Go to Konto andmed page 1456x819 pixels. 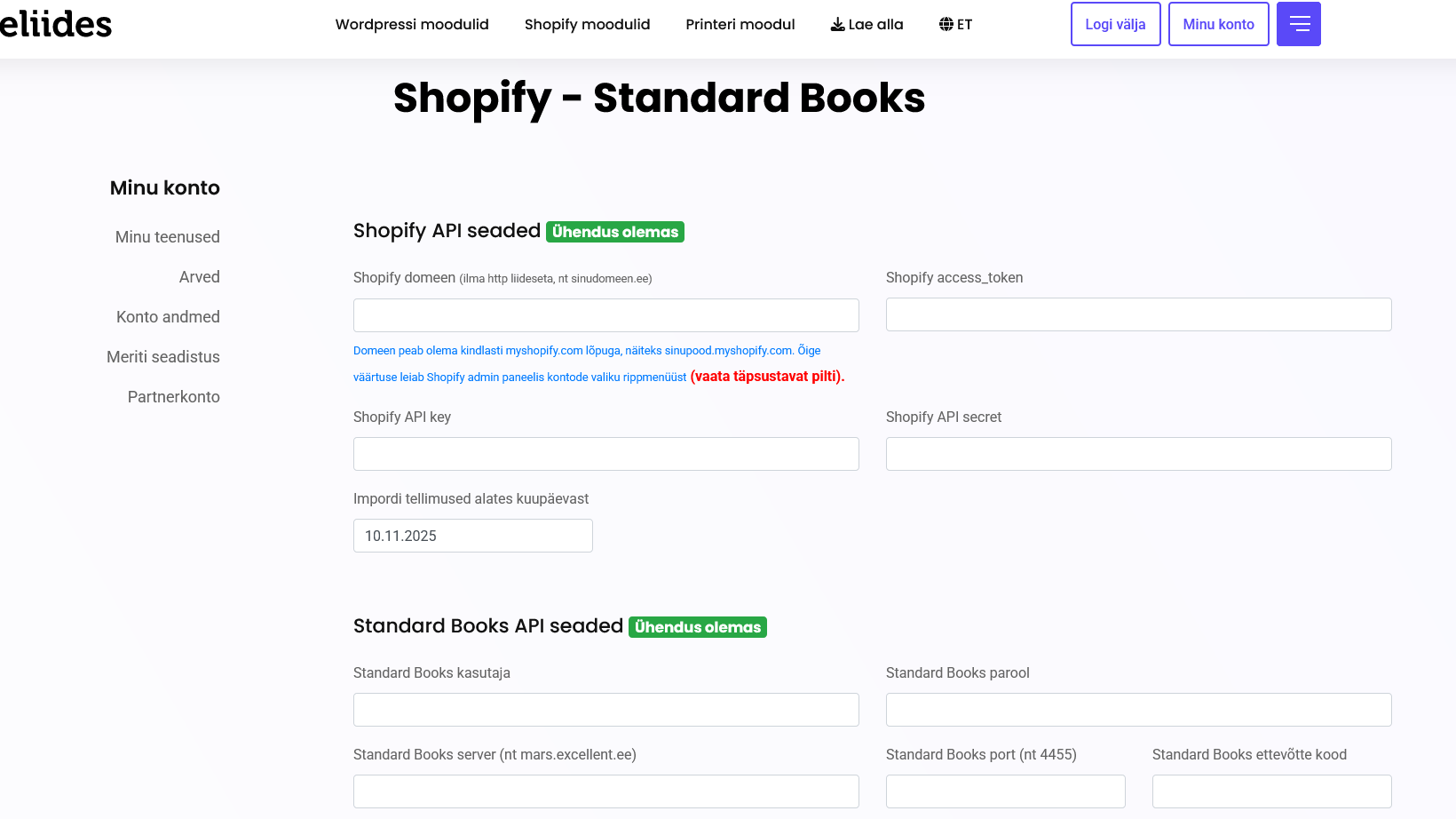[x=168, y=317]
